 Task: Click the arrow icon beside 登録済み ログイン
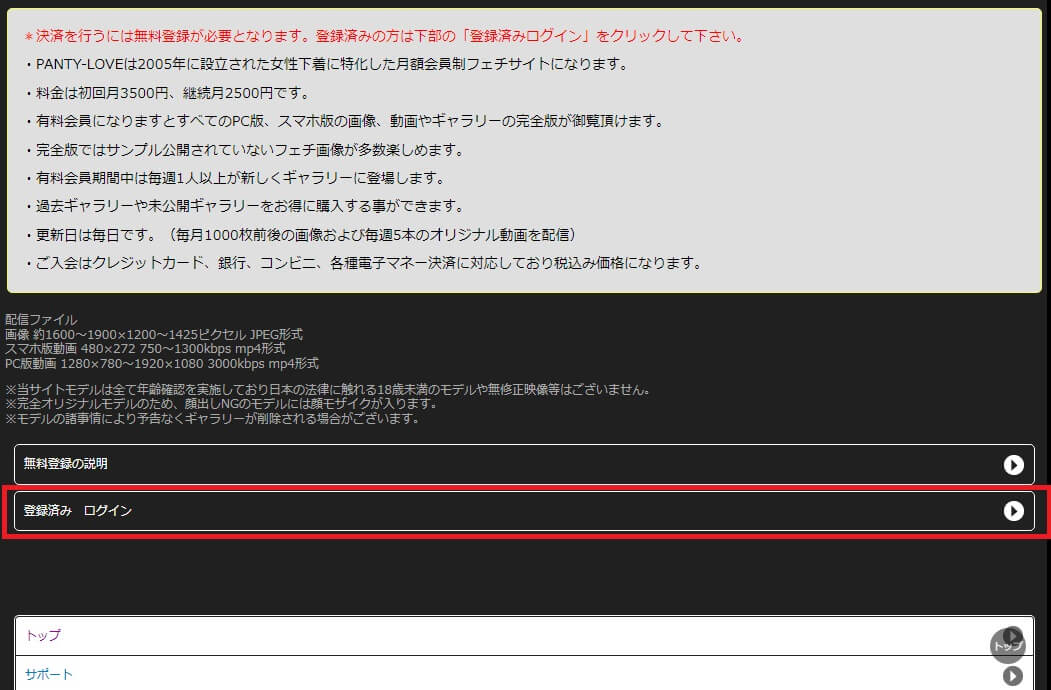click(1013, 511)
